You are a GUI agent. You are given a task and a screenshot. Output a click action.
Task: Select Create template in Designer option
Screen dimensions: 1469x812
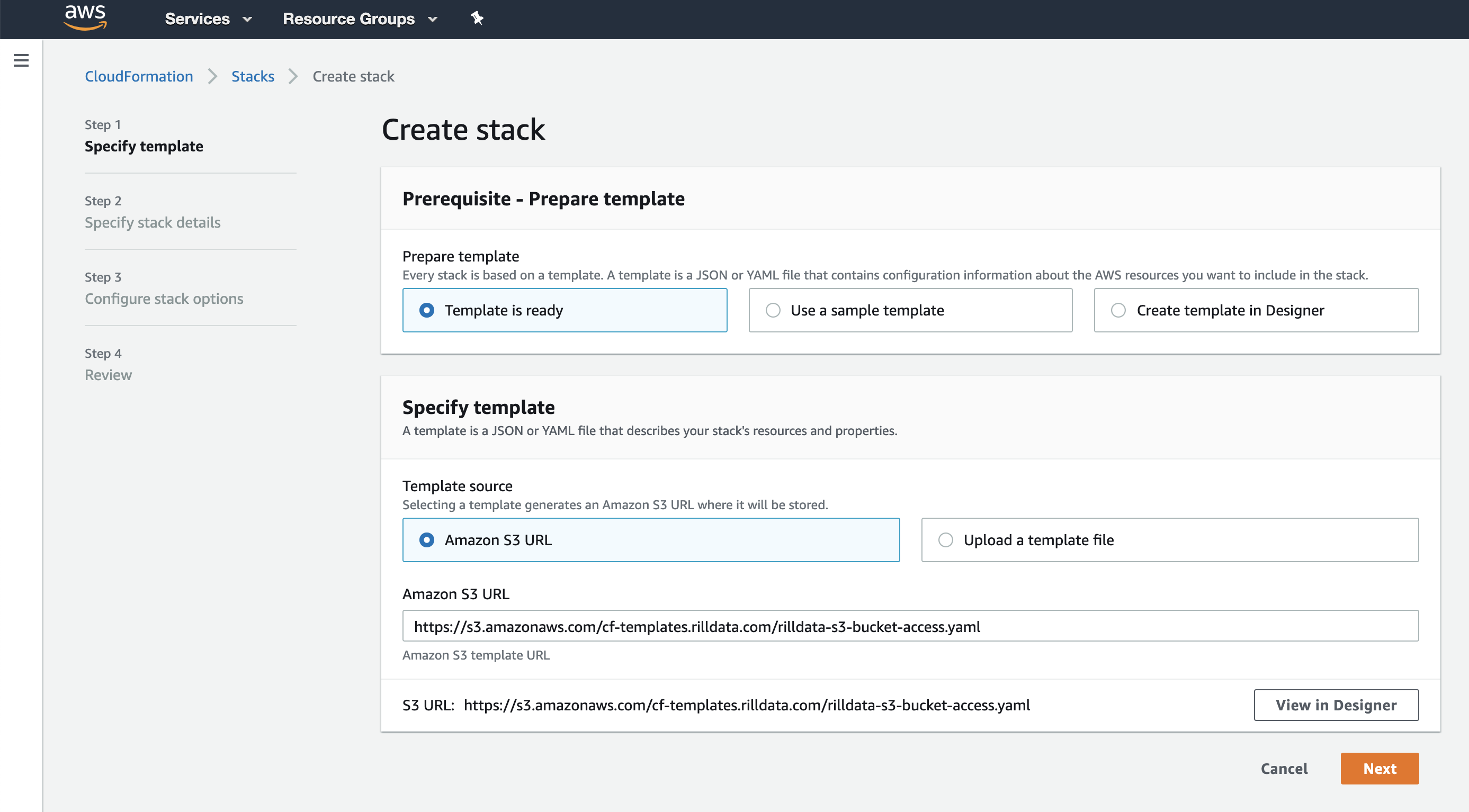[1256, 310]
